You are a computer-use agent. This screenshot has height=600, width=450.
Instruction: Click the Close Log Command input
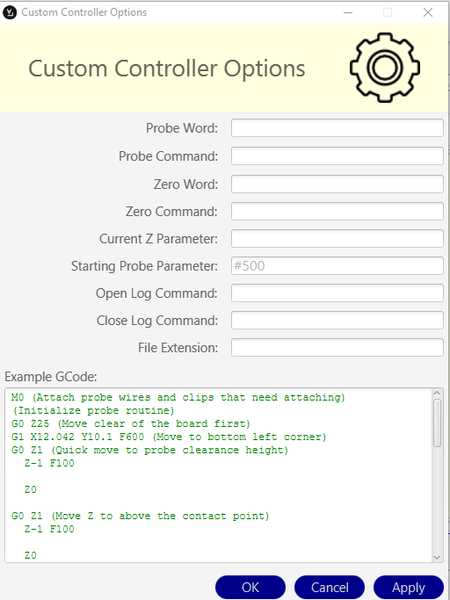pos(337,320)
